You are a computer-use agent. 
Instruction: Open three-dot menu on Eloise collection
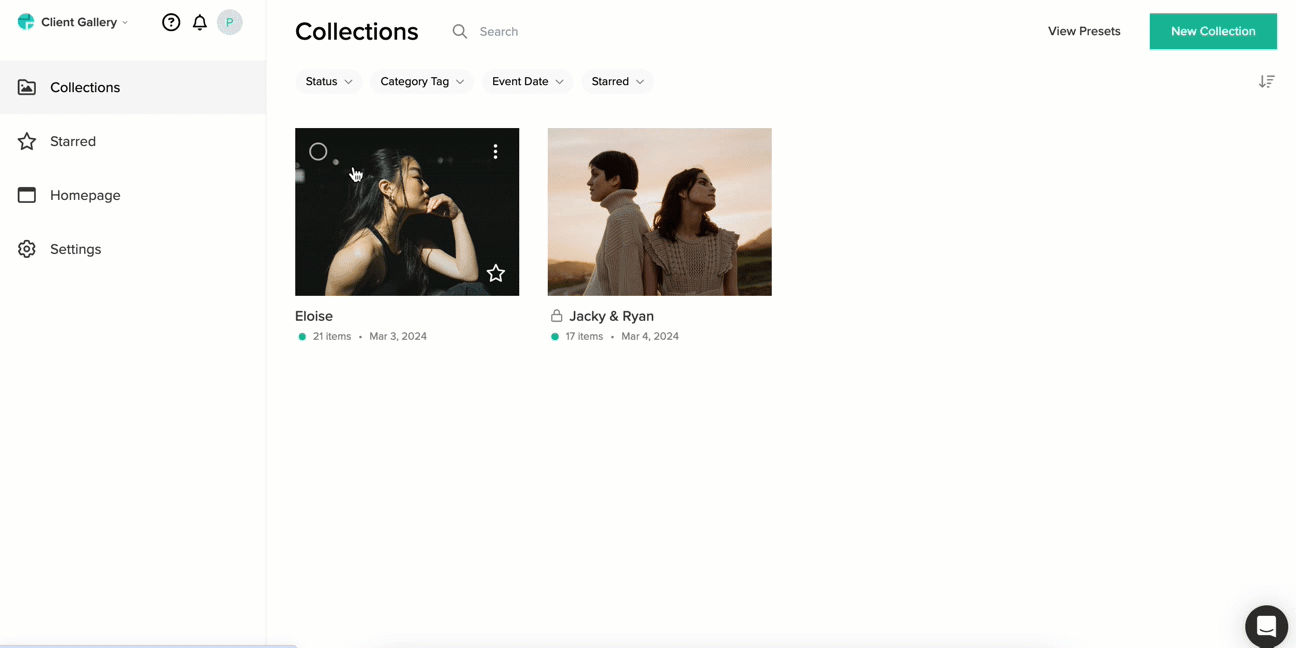click(495, 151)
